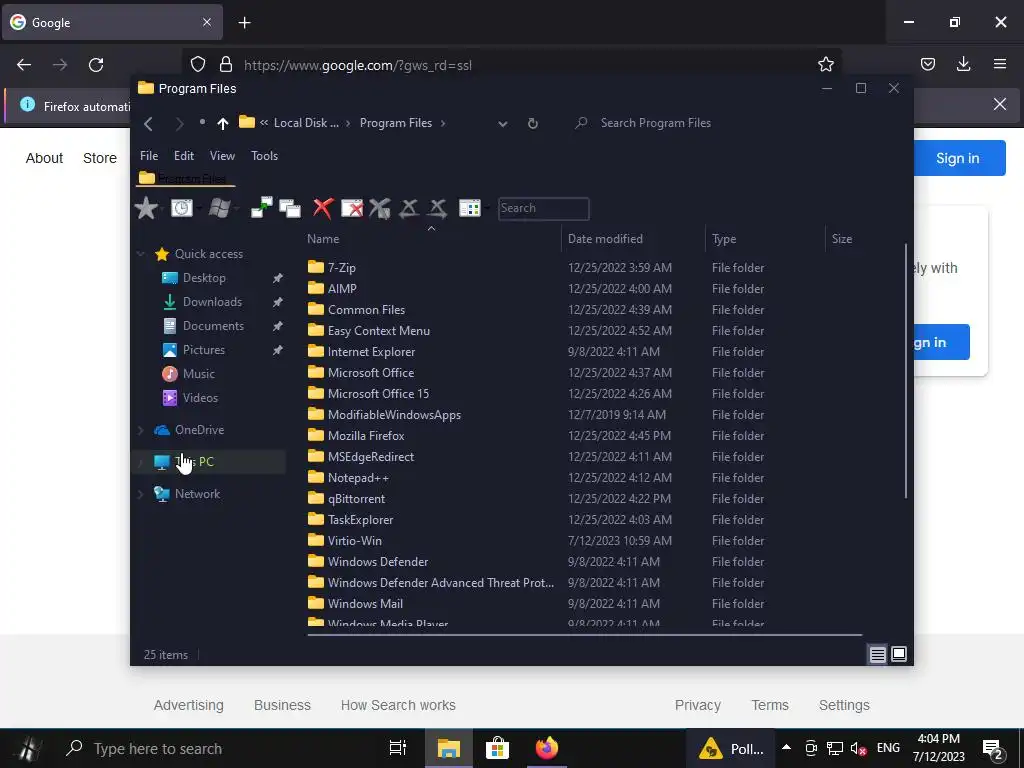Click the gray X with box toolbar icon
1024x768 pixels.
(380, 208)
